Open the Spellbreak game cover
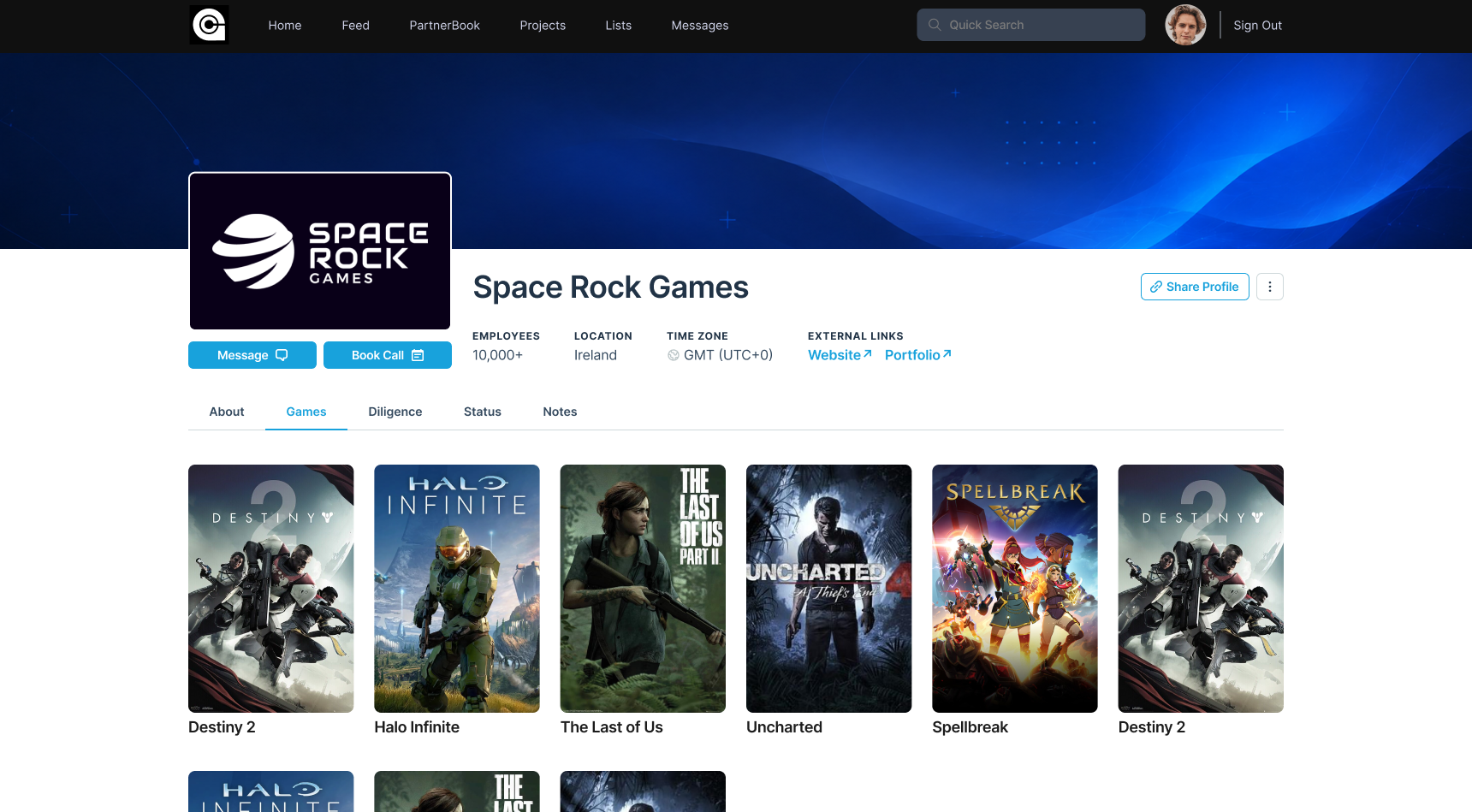 (1015, 589)
